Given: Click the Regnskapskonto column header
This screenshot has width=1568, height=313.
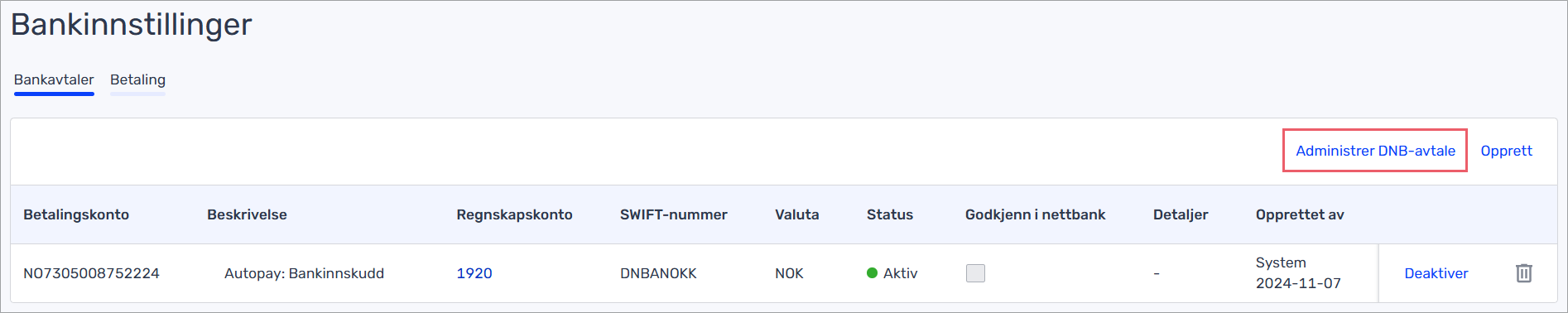Looking at the screenshot, I should [514, 214].
